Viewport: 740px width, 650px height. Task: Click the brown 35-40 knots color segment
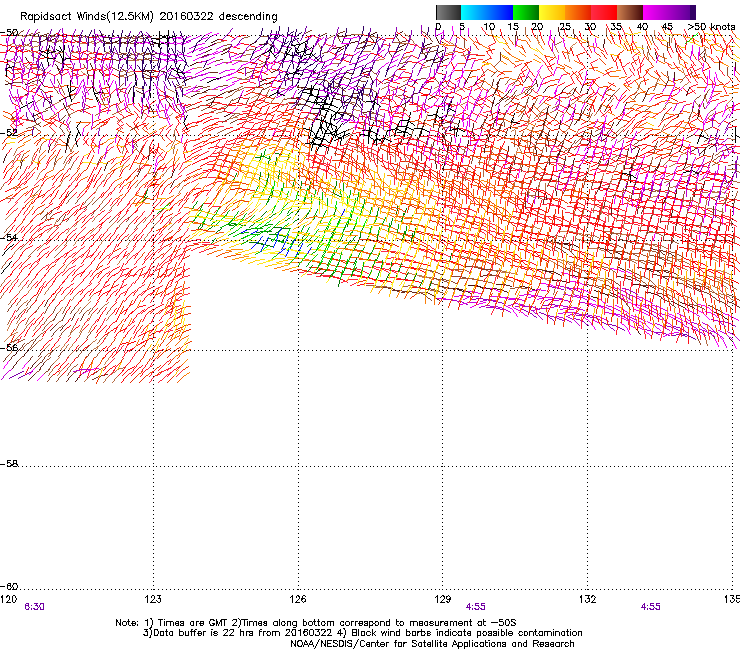coord(630,12)
